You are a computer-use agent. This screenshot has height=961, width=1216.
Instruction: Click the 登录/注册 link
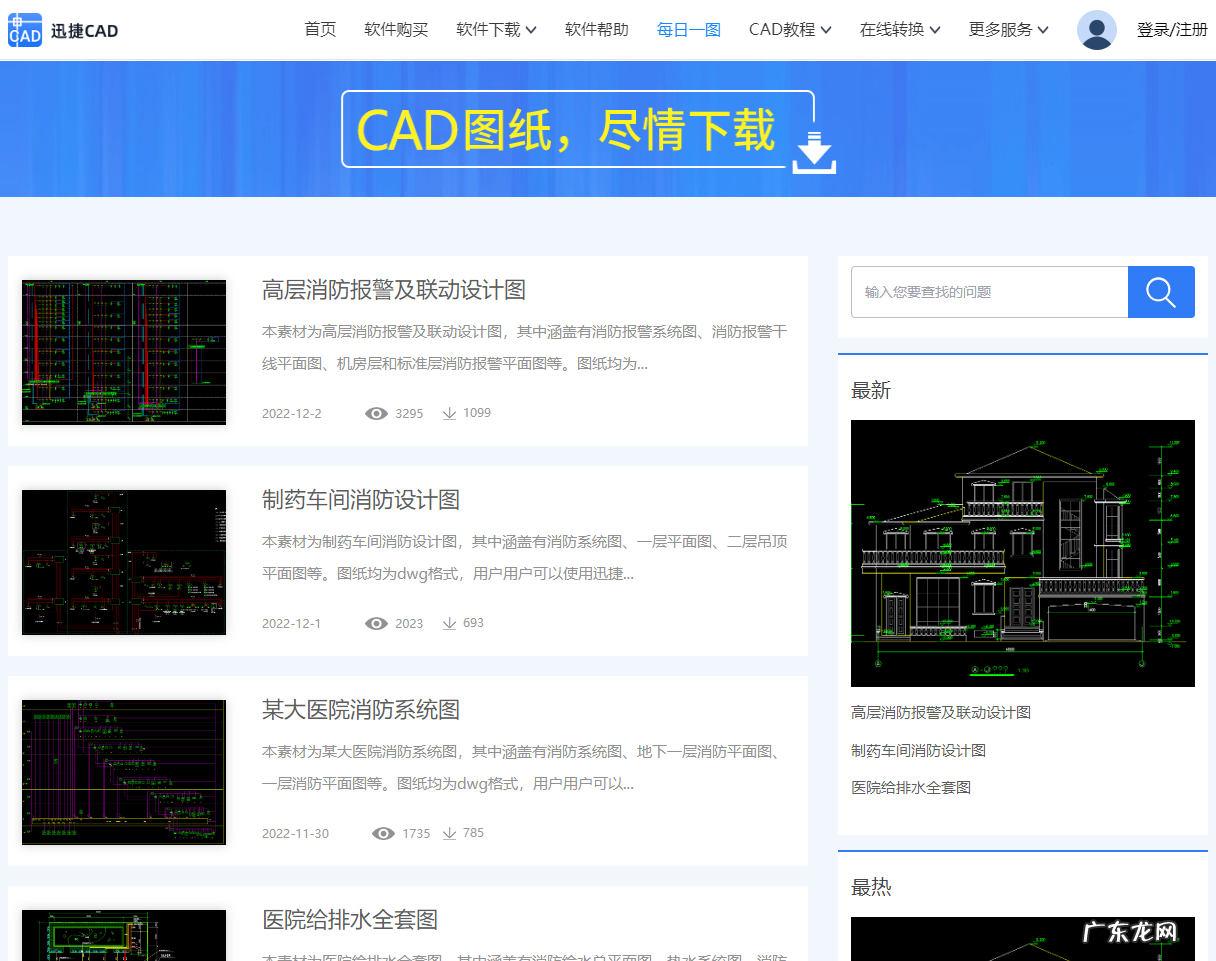(1172, 30)
